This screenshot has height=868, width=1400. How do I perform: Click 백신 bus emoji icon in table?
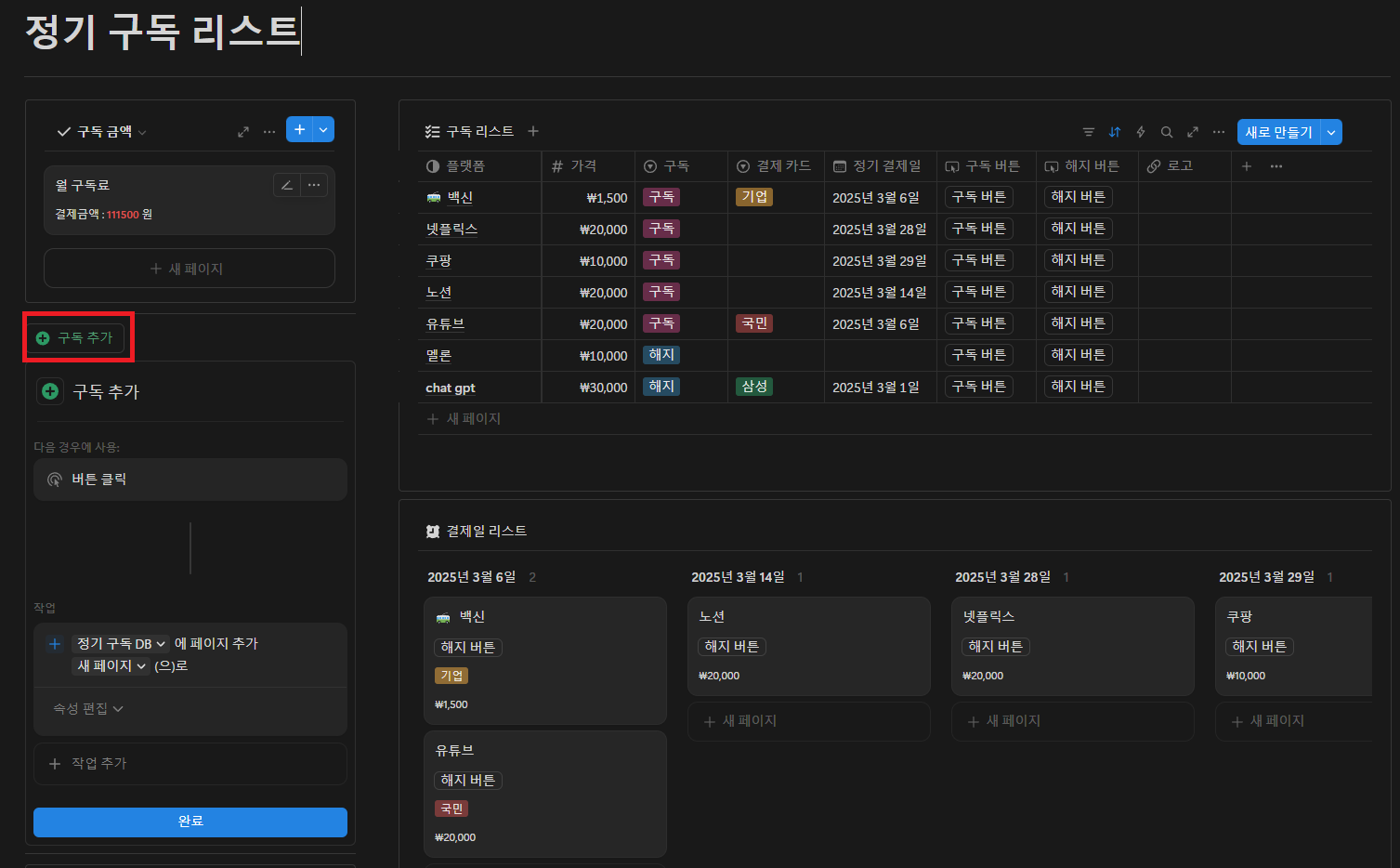[434, 197]
